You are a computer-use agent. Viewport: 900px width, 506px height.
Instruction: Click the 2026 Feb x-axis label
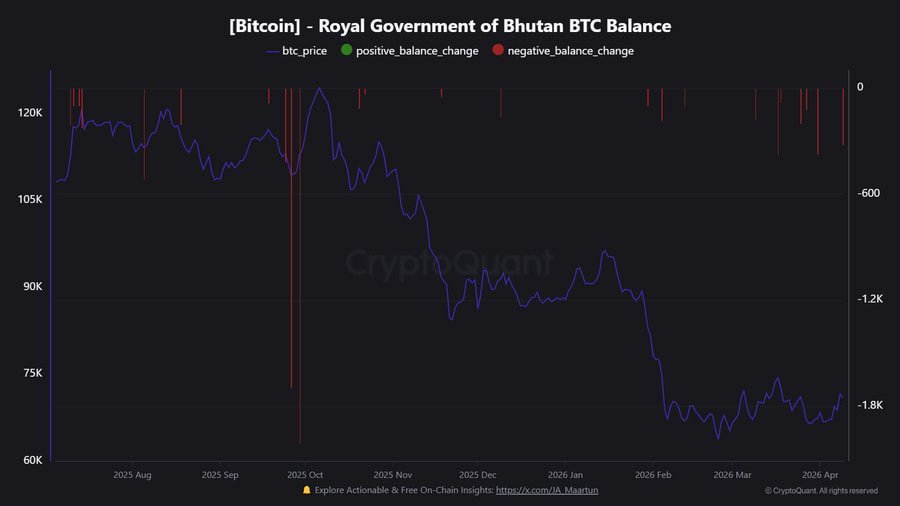pos(652,475)
